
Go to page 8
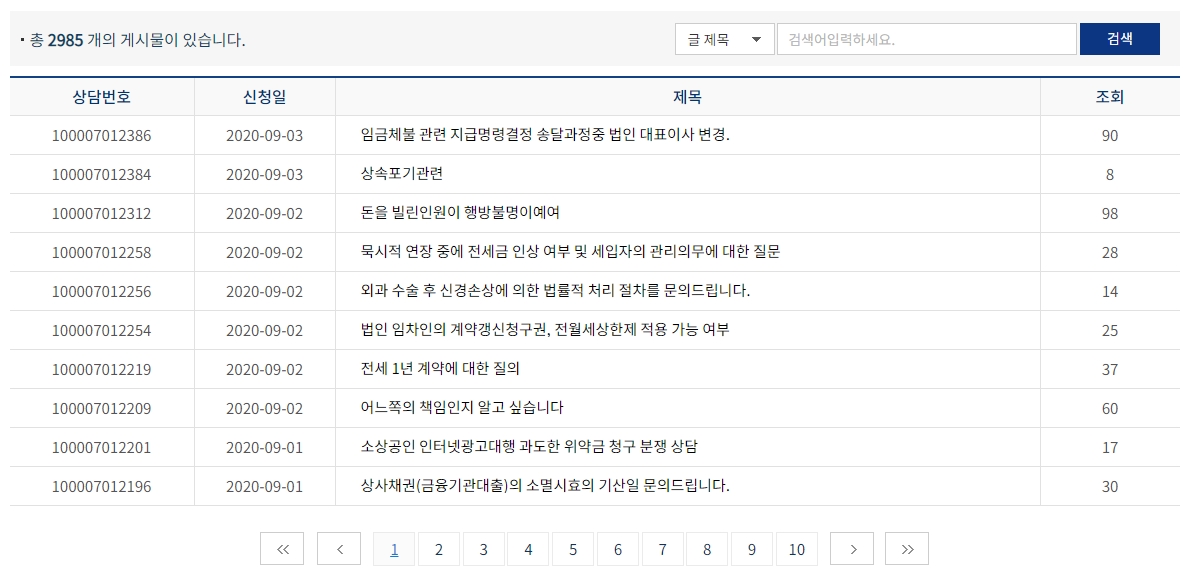click(706, 549)
